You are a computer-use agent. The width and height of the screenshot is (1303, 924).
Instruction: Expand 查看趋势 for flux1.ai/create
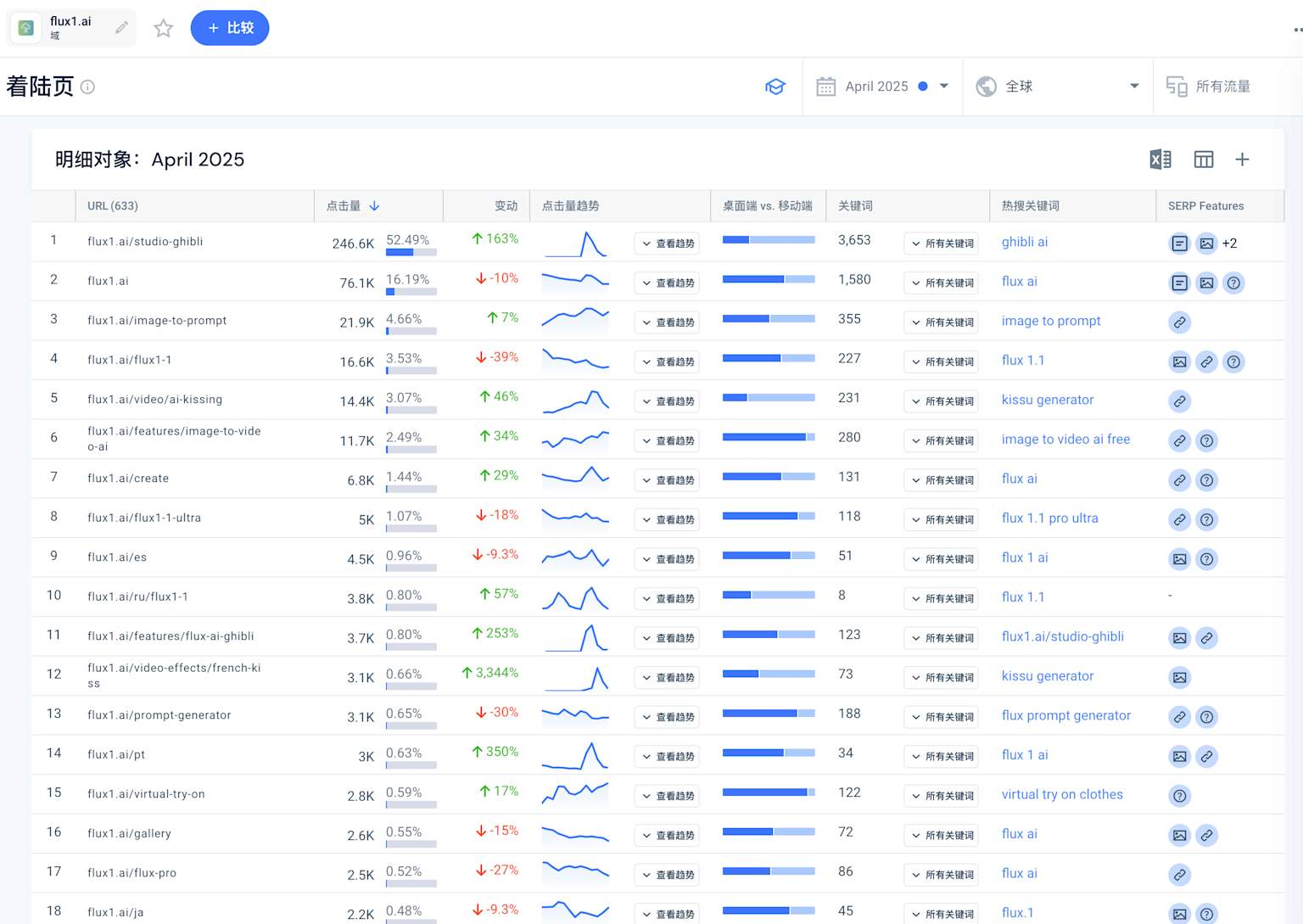click(667, 480)
